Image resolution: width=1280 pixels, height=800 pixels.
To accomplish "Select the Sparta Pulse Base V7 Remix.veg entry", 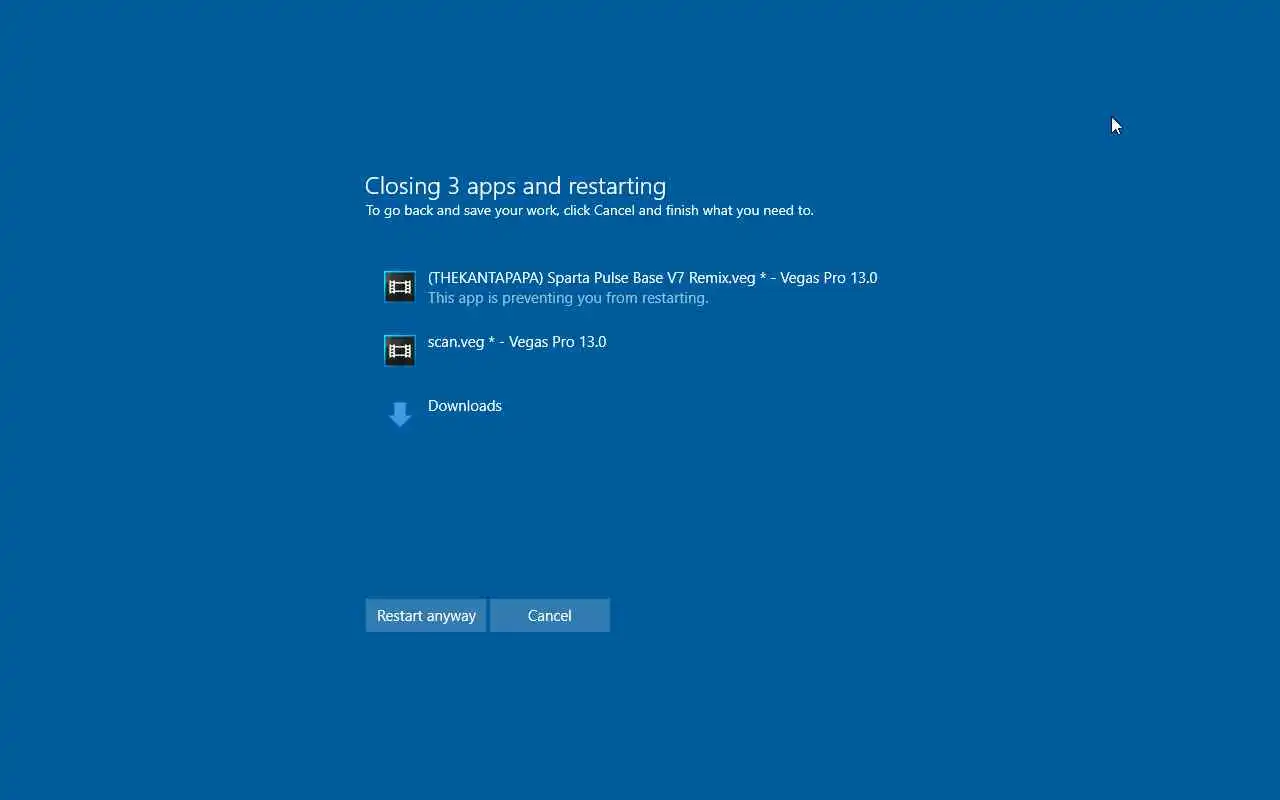I will coord(652,278).
